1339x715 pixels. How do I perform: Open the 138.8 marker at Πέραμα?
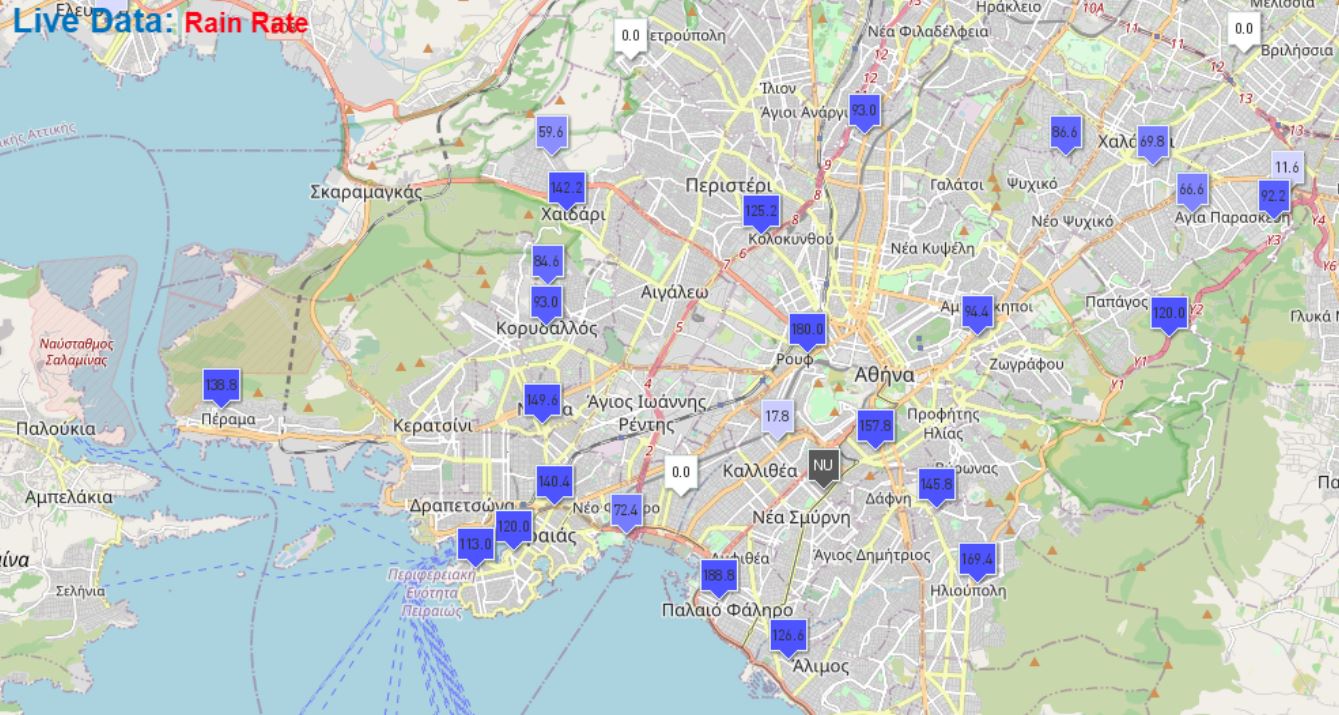[221, 385]
